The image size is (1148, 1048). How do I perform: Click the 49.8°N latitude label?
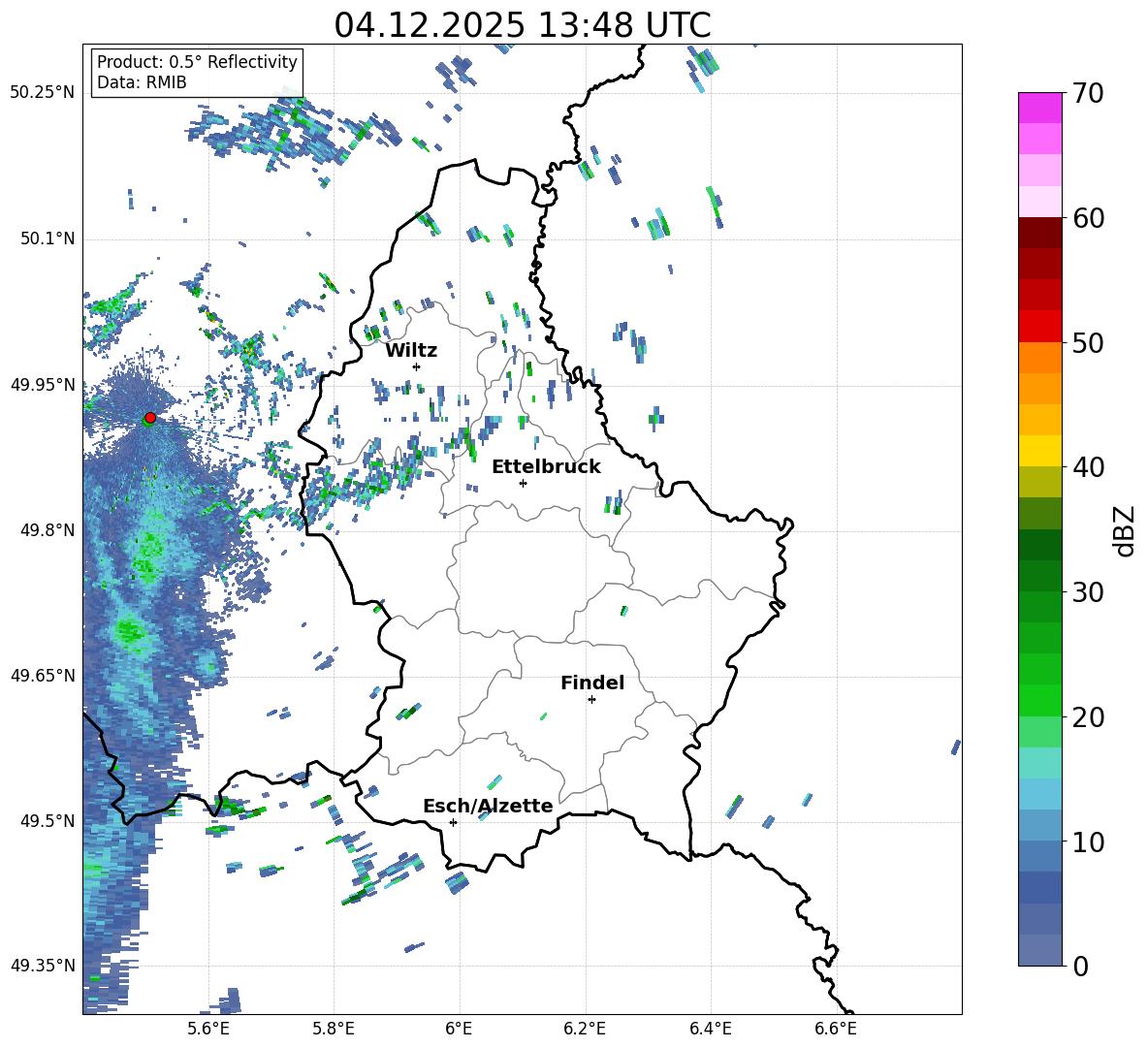pyautogui.click(x=47, y=530)
